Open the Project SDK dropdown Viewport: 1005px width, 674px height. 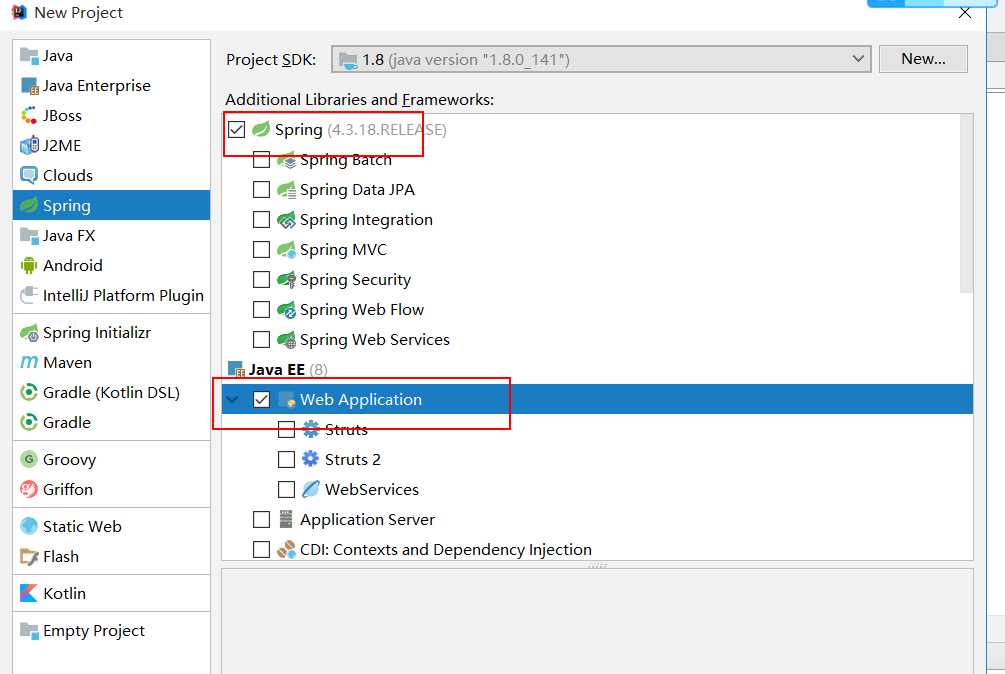coord(601,60)
